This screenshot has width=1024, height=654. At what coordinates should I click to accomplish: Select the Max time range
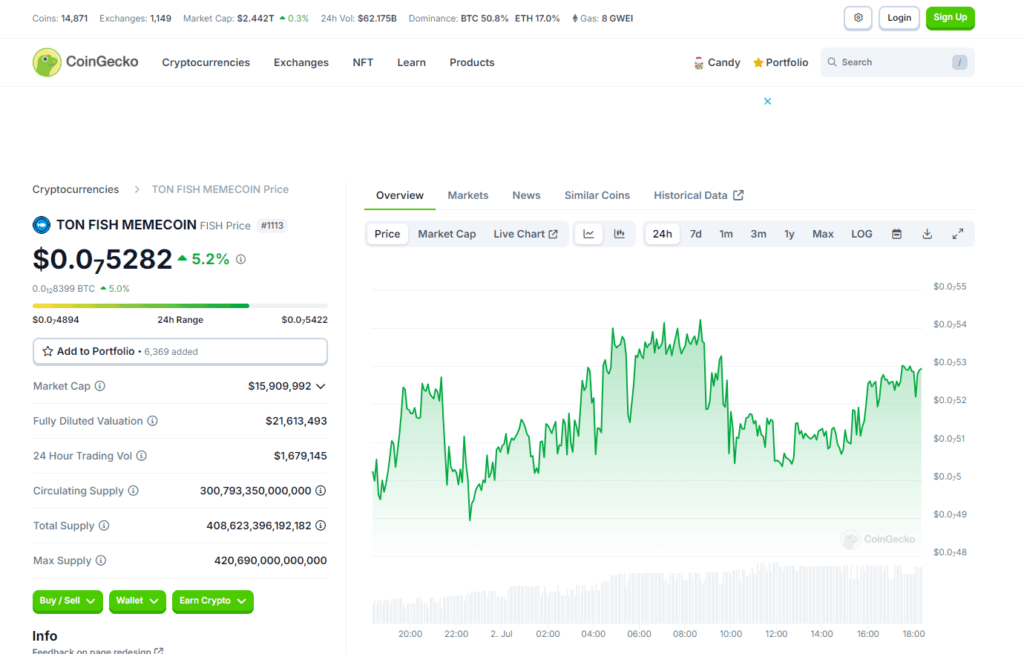pos(823,234)
